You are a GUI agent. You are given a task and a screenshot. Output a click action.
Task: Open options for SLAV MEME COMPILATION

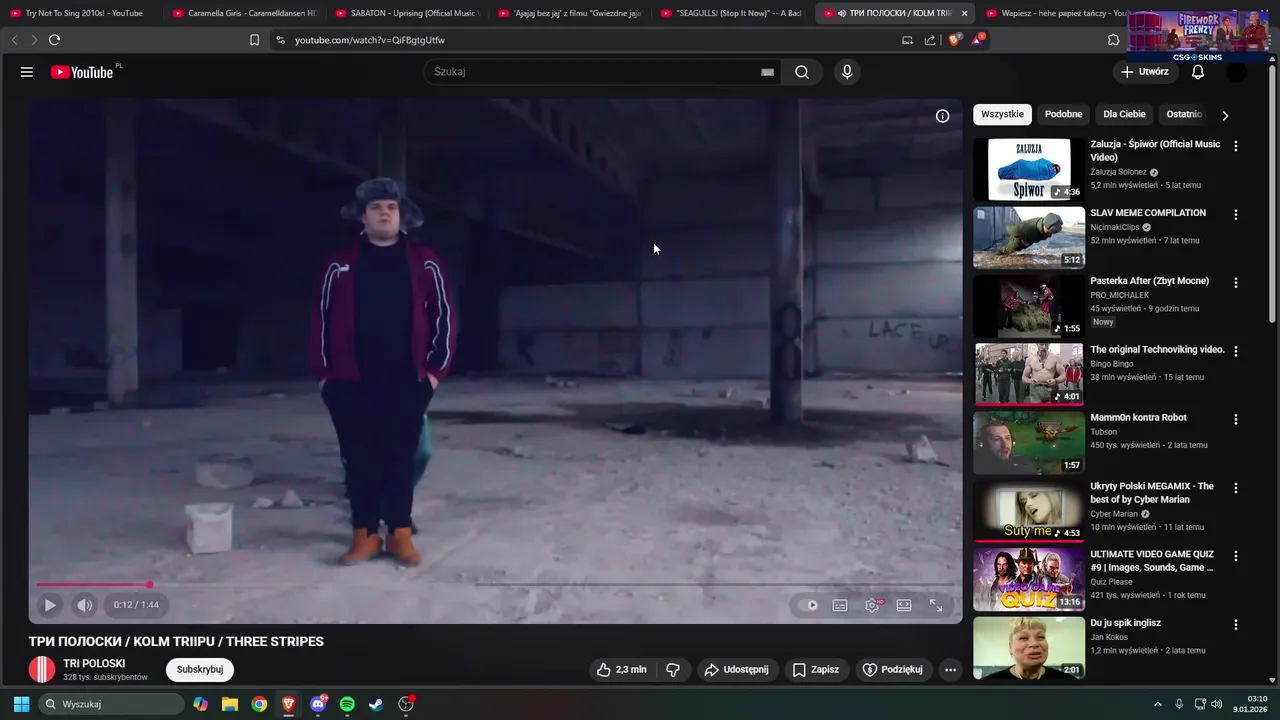[x=1236, y=214]
